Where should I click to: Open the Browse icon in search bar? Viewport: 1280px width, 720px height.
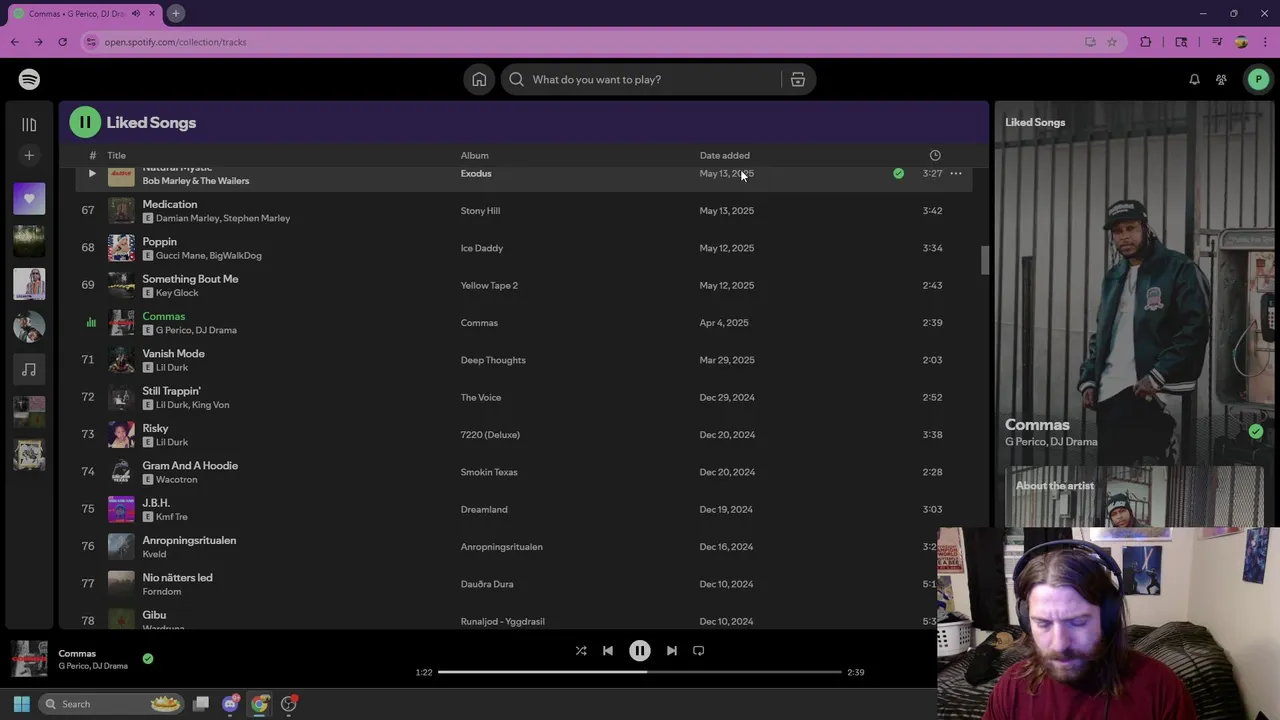coord(798,79)
